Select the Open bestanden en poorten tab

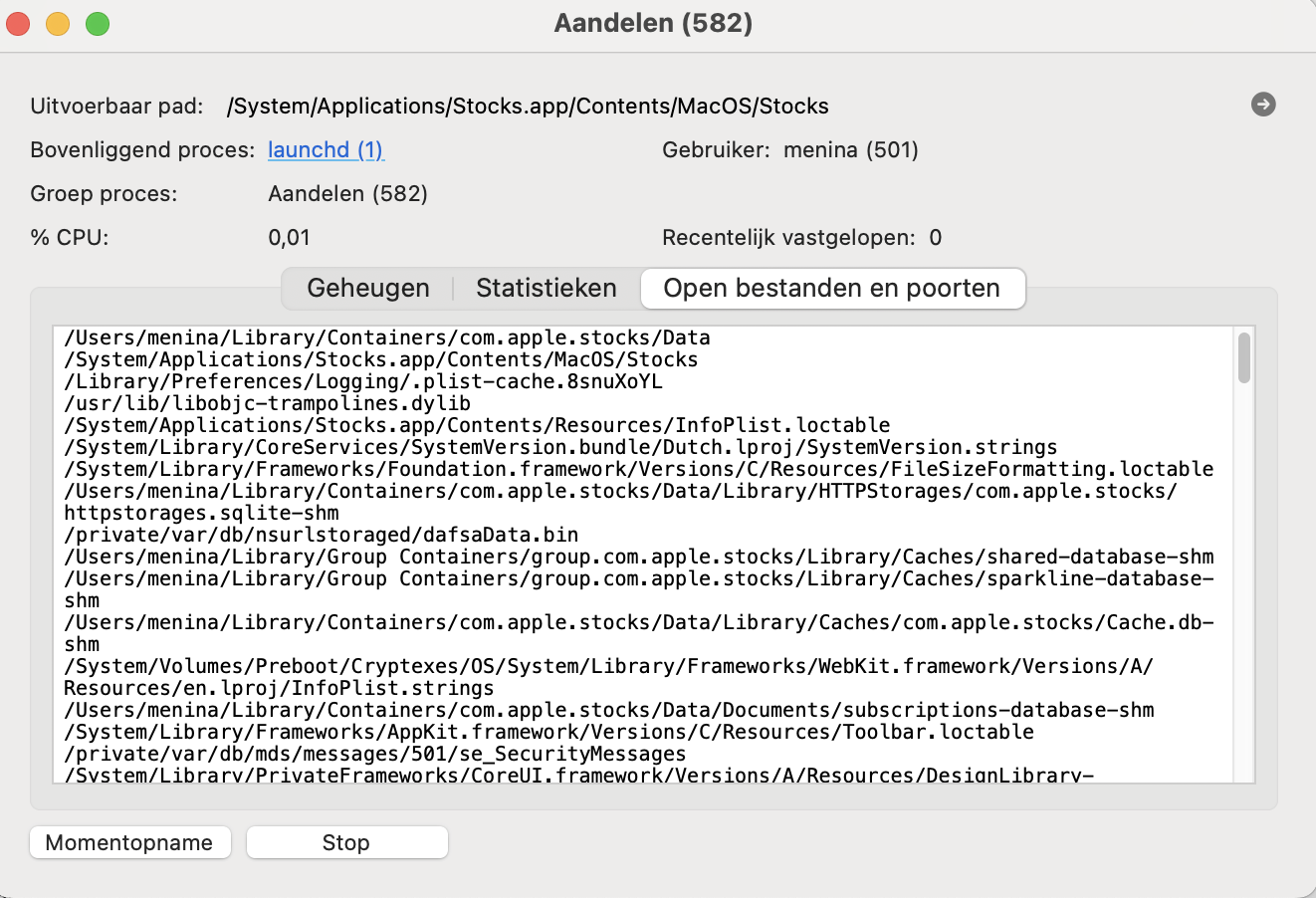[x=833, y=288]
